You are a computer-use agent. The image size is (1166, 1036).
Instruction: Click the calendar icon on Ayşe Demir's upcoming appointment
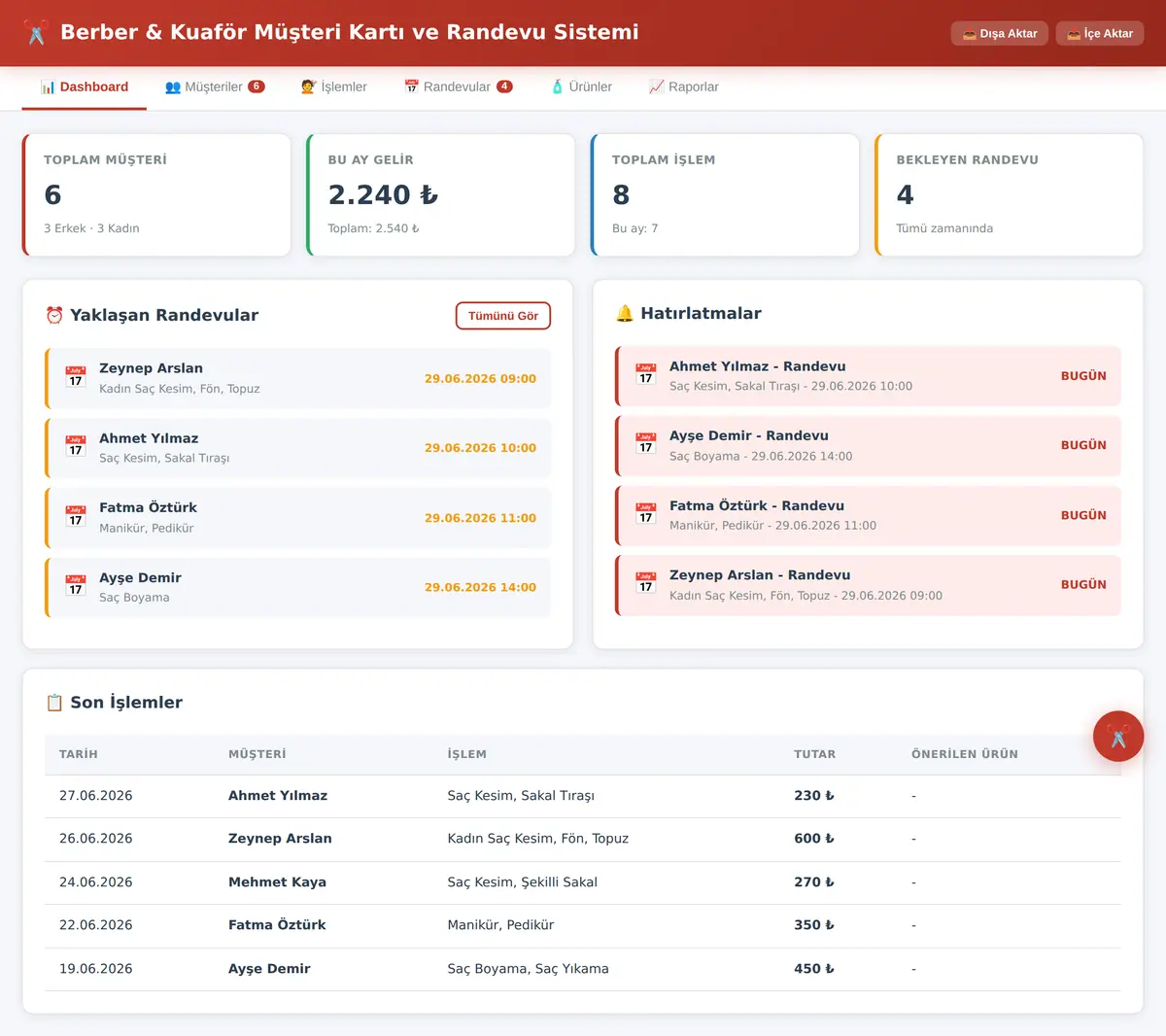point(76,586)
